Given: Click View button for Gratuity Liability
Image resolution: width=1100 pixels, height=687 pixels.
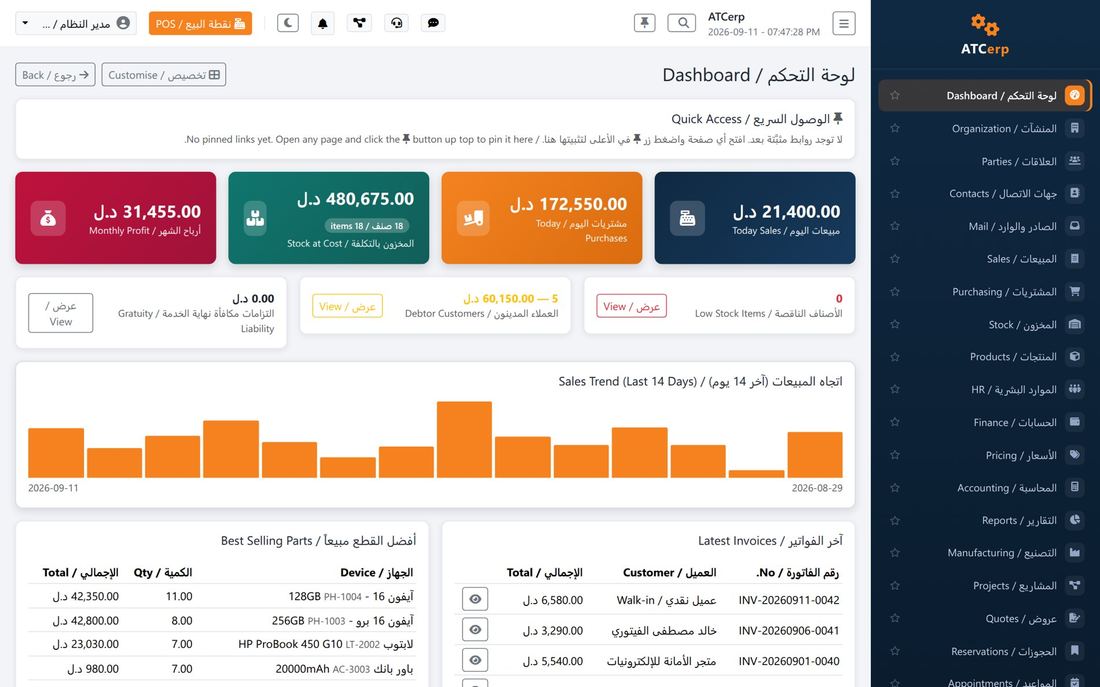Looking at the screenshot, I should pos(60,313).
